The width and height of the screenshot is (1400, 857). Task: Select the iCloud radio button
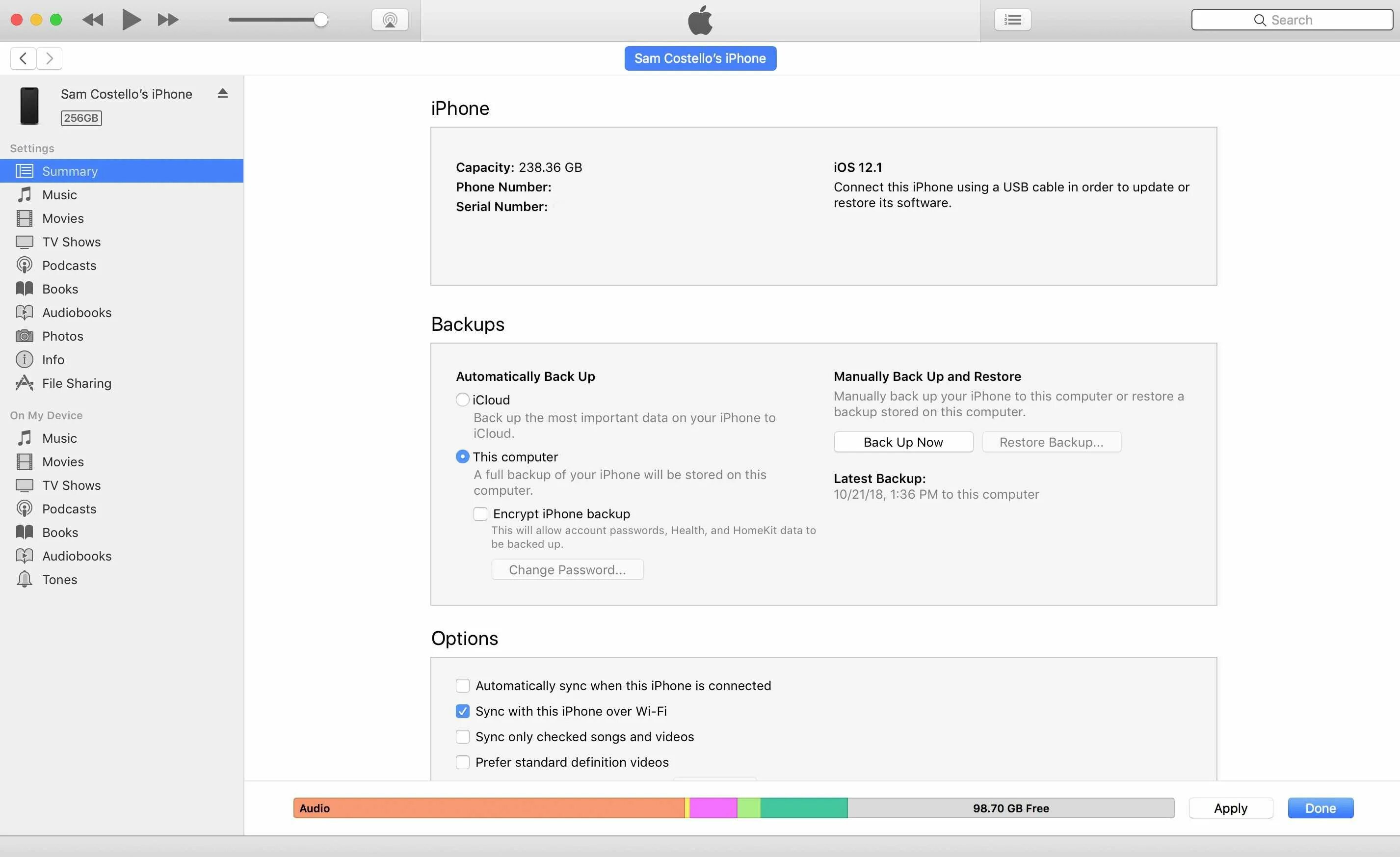point(462,399)
